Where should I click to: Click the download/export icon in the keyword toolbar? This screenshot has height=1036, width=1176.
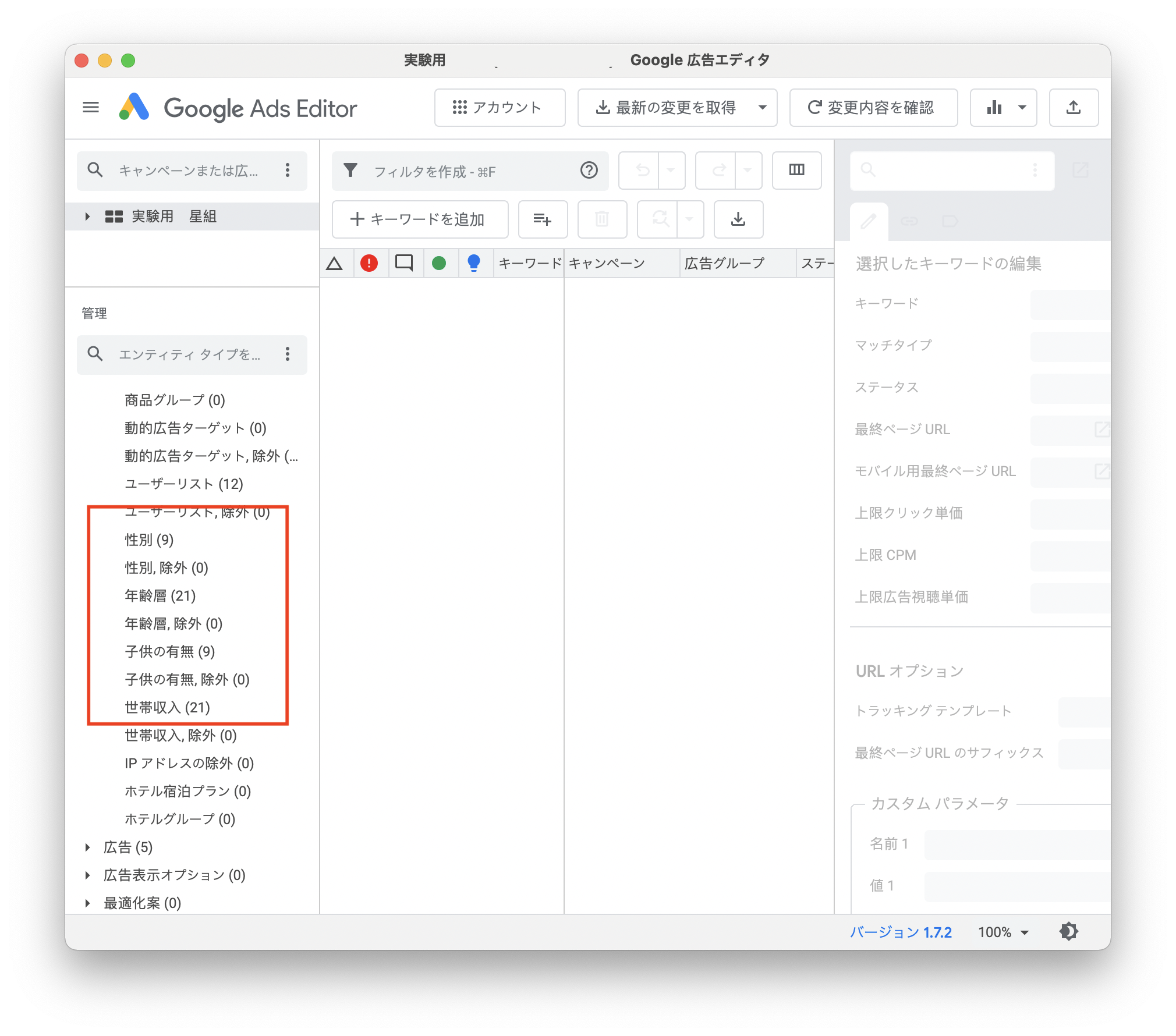[738, 219]
